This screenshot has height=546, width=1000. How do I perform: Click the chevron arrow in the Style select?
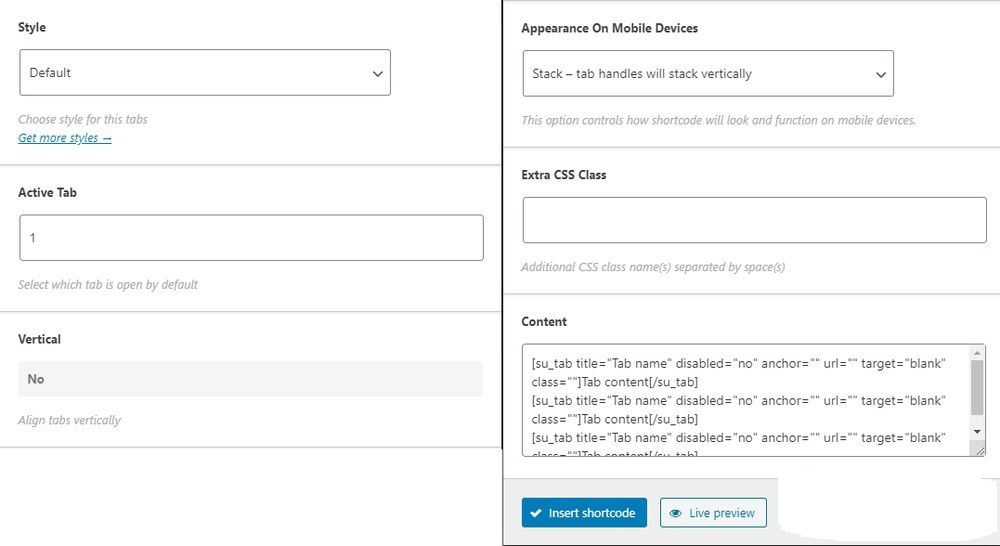[377, 74]
